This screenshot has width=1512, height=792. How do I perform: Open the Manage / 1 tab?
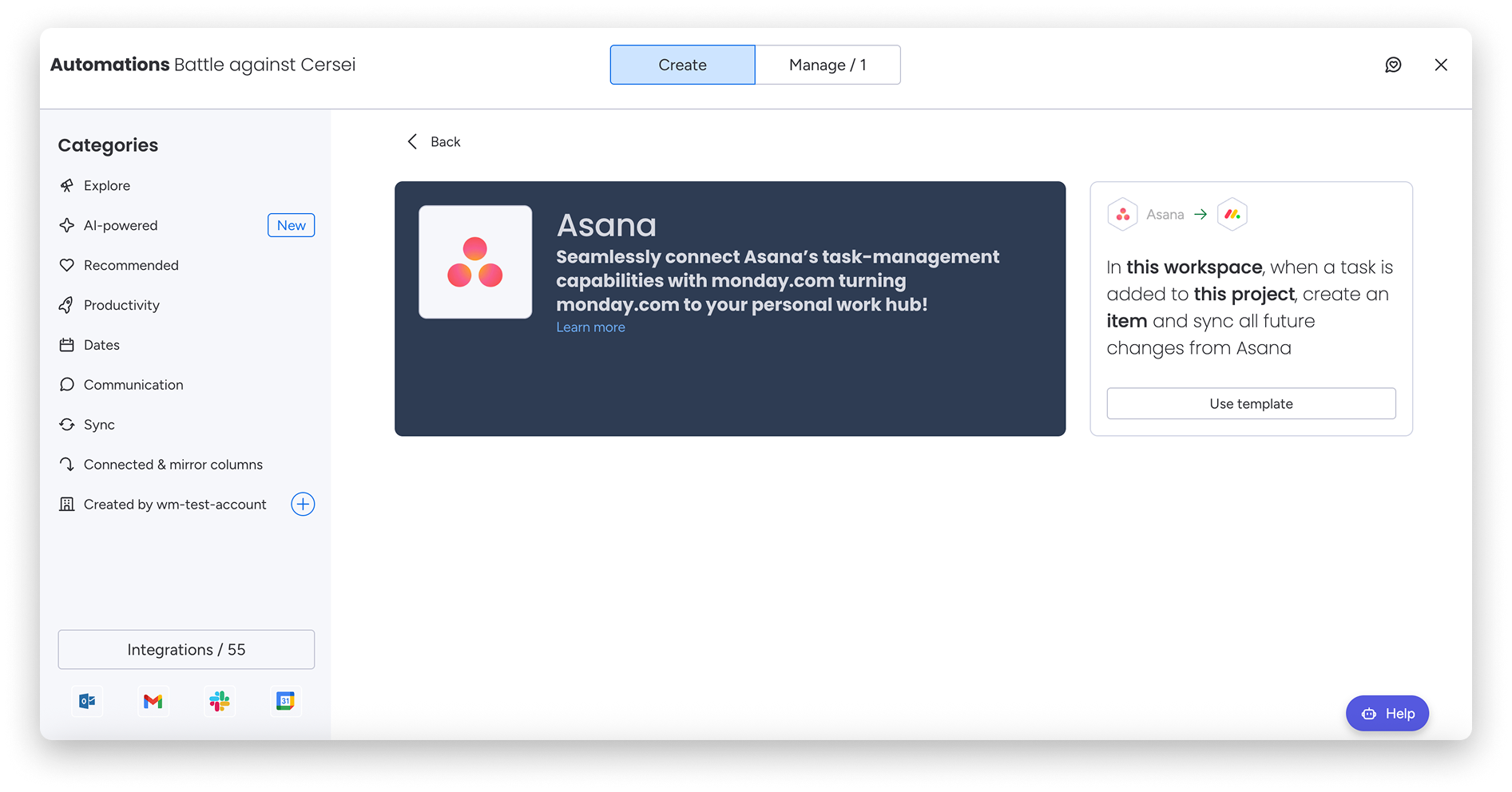click(x=827, y=65)
